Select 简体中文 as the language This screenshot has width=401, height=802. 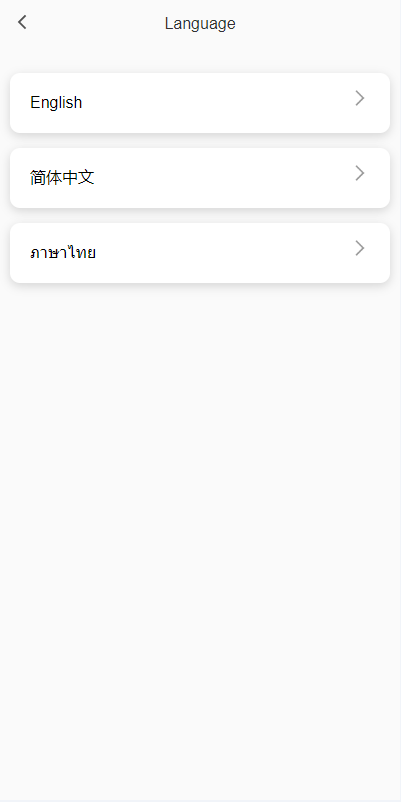tap(200, 178)
